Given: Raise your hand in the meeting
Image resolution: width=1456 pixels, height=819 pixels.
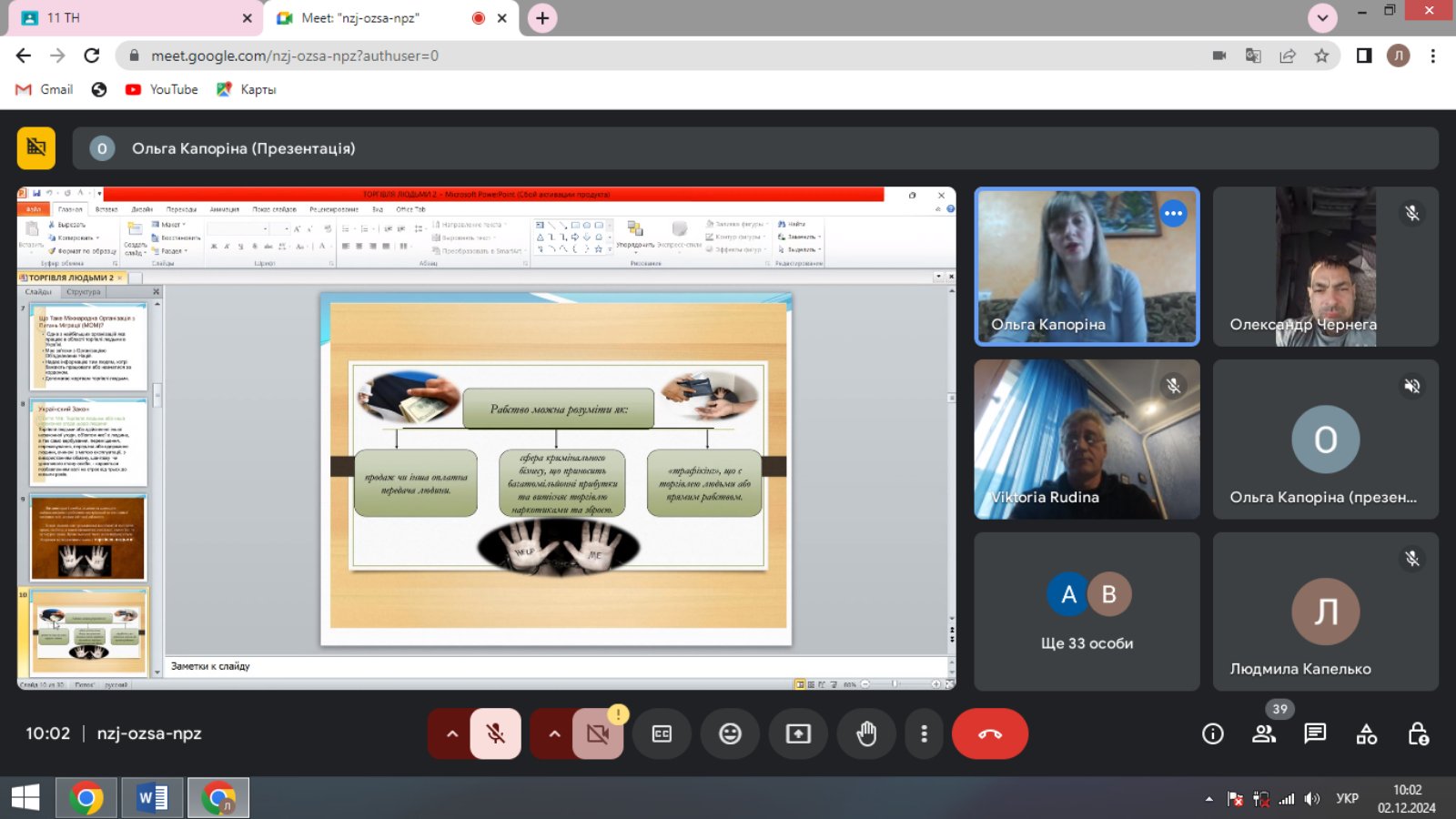Looking at the screenshot, I should coord(866,733).
